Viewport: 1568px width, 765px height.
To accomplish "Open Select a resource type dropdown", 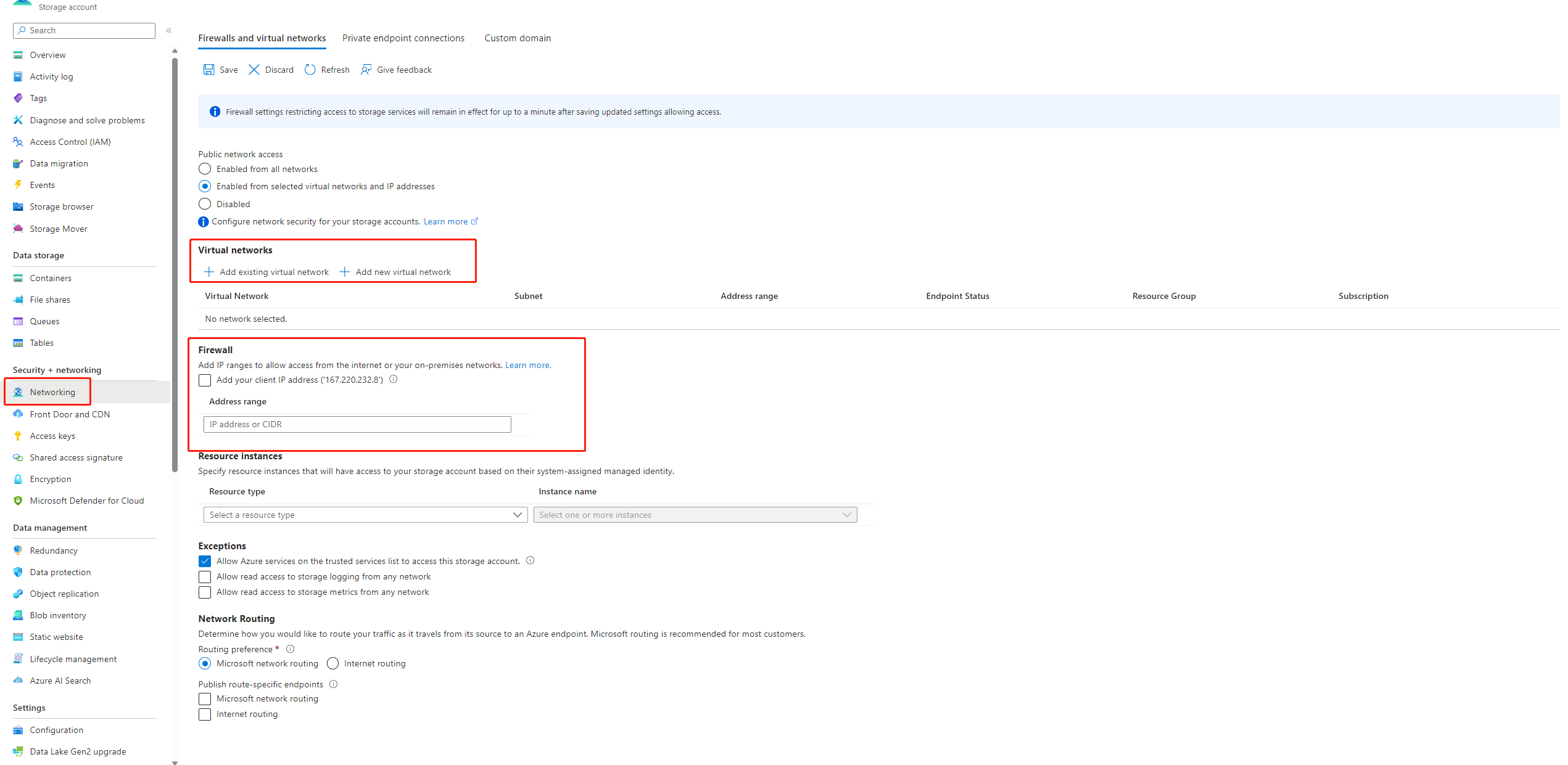I will tap(365, 515).
